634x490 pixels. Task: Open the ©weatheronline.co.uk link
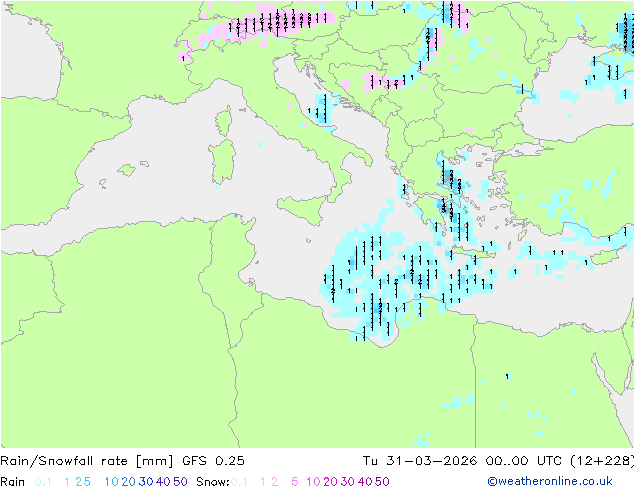550,482
